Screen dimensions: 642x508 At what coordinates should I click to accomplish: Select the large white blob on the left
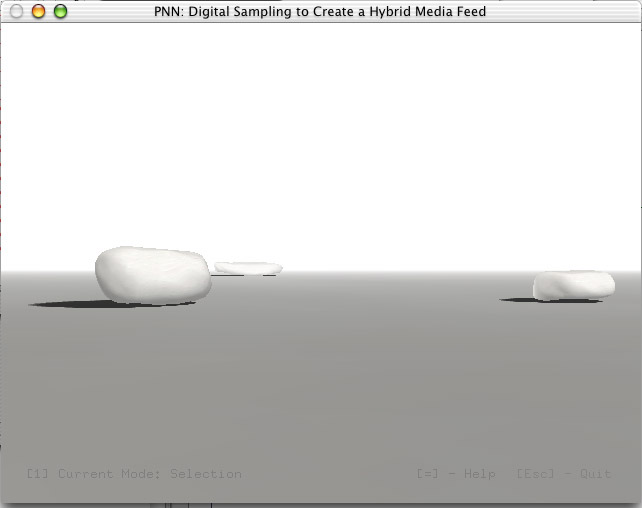pyautogui.click(x=153, y=275)
